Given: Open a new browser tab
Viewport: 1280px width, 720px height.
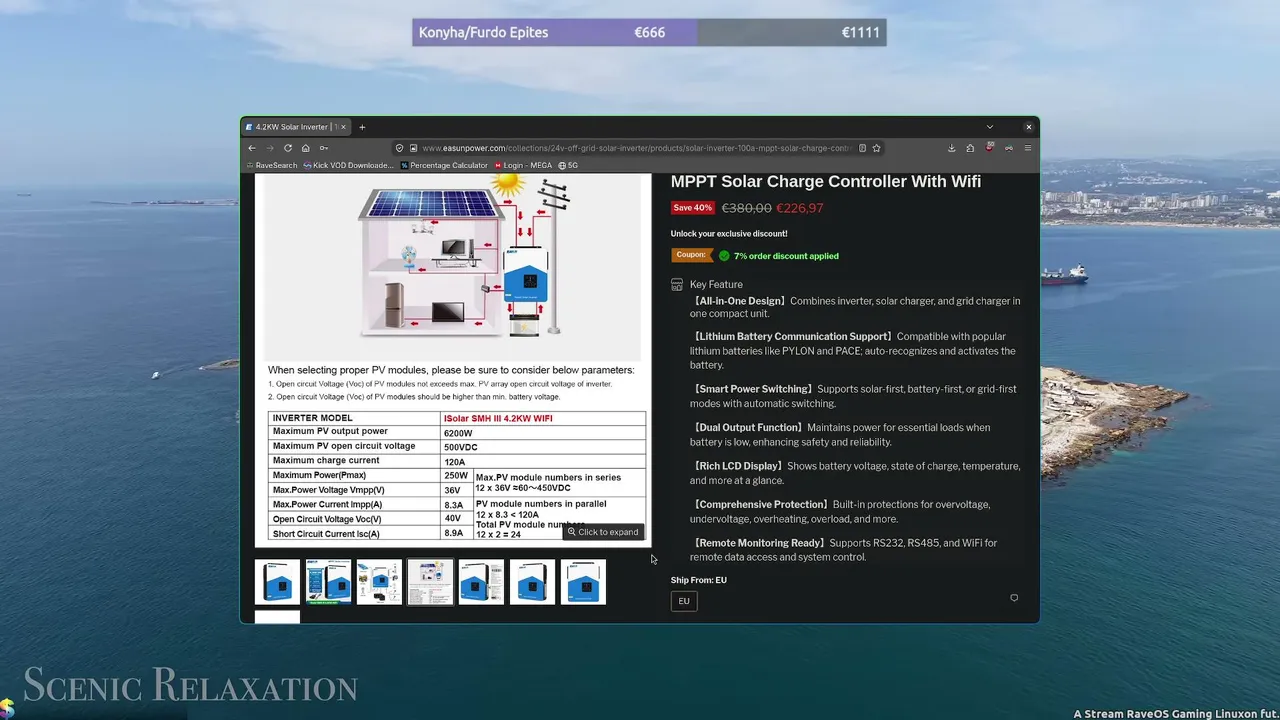Looking at the screenshot, I should click(362, 127).
